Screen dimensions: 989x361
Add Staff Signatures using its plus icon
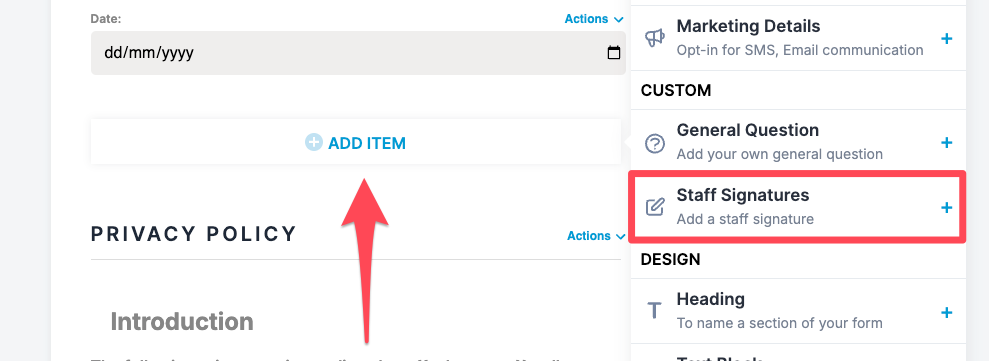pos(946,208)
